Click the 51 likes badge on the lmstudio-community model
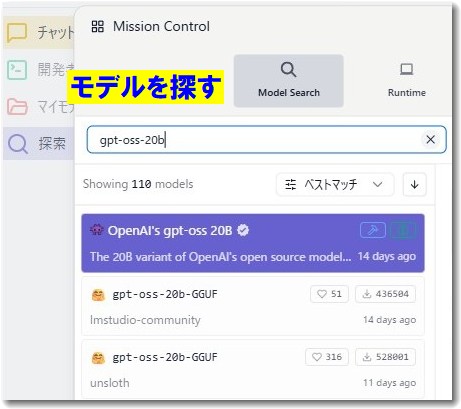The width and height of the screenshot is (461, 409). point(329,294)
